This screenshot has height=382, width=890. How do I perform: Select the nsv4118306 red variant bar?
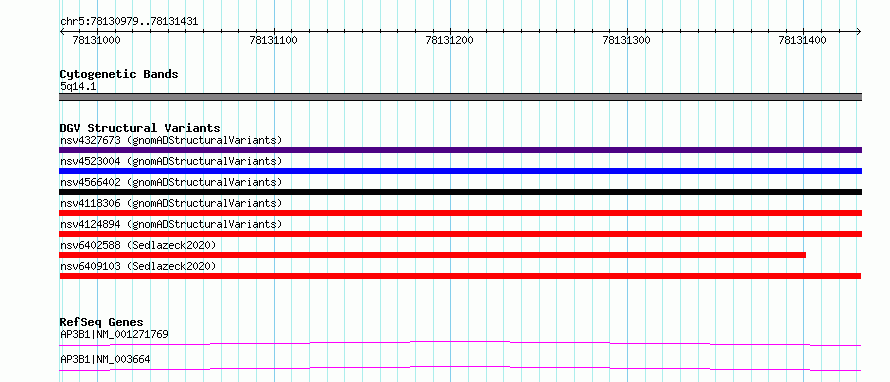pyautogui.click(x=460, y=213)
